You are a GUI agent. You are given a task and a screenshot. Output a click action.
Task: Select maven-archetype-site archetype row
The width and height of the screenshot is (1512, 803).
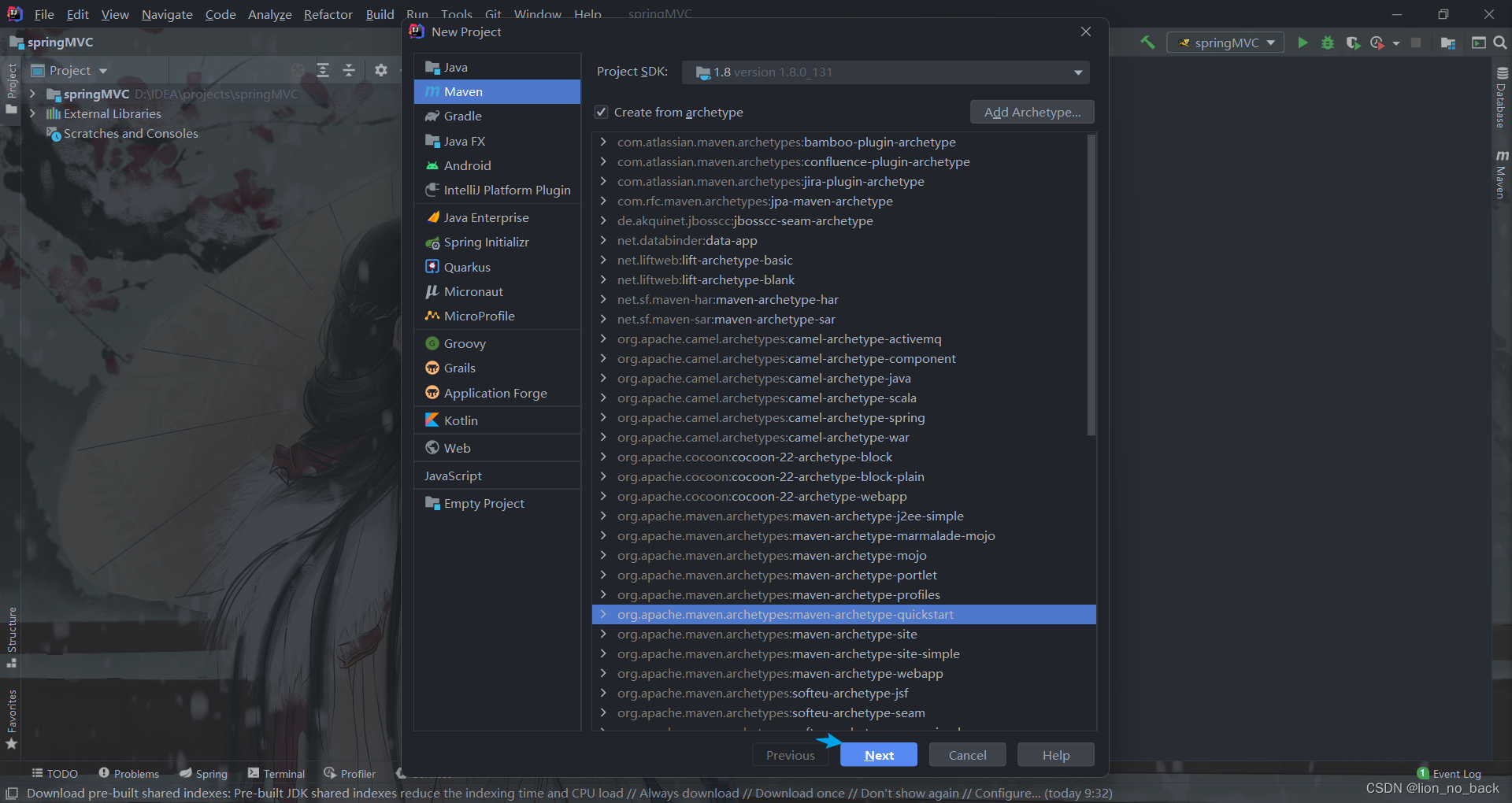pos(843,634)
